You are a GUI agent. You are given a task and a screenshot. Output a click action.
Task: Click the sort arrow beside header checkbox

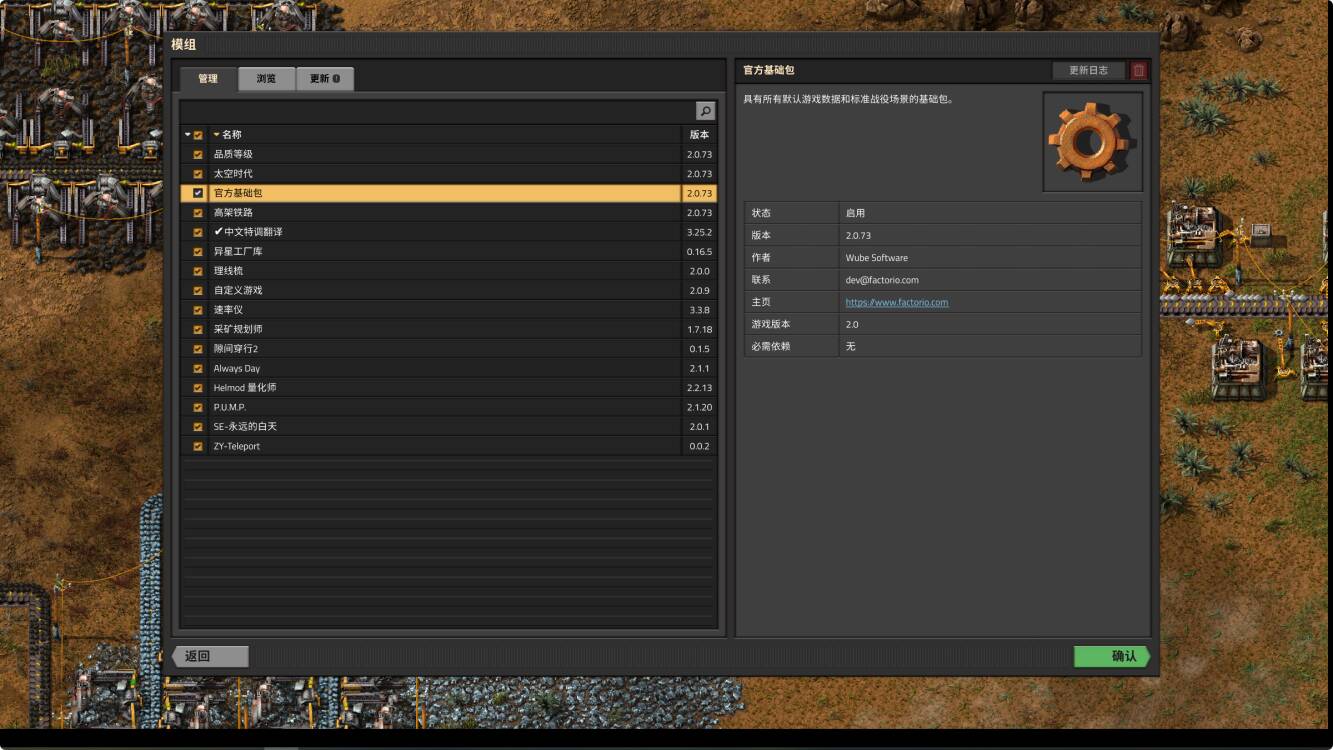point(187,135)
